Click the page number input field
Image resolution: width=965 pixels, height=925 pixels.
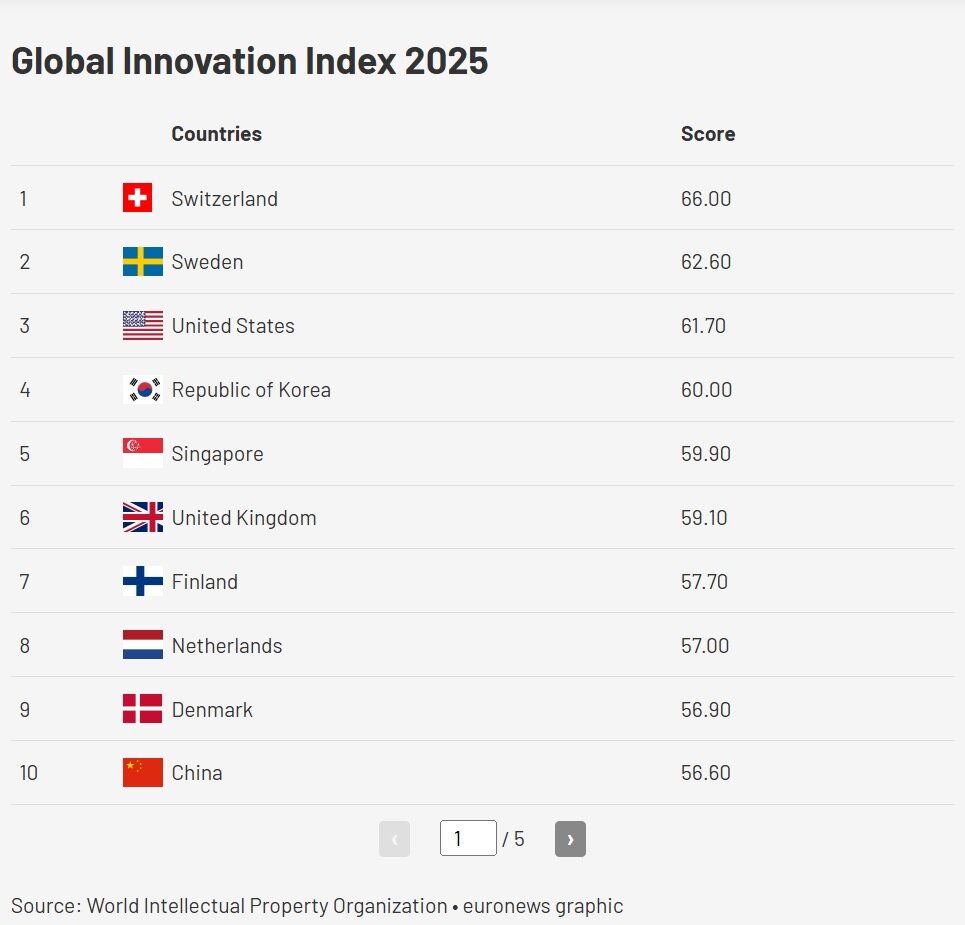(x=468, y=838)
